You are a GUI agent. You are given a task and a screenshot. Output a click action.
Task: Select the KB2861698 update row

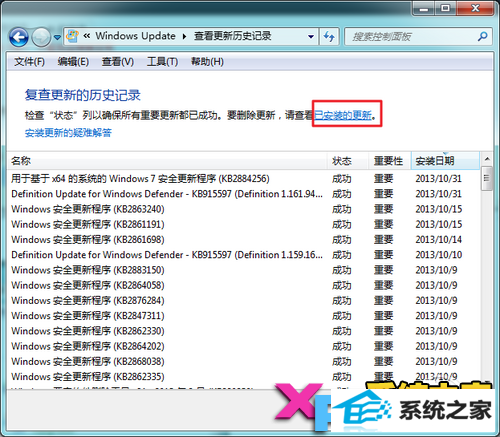click(x=243, y=240)
